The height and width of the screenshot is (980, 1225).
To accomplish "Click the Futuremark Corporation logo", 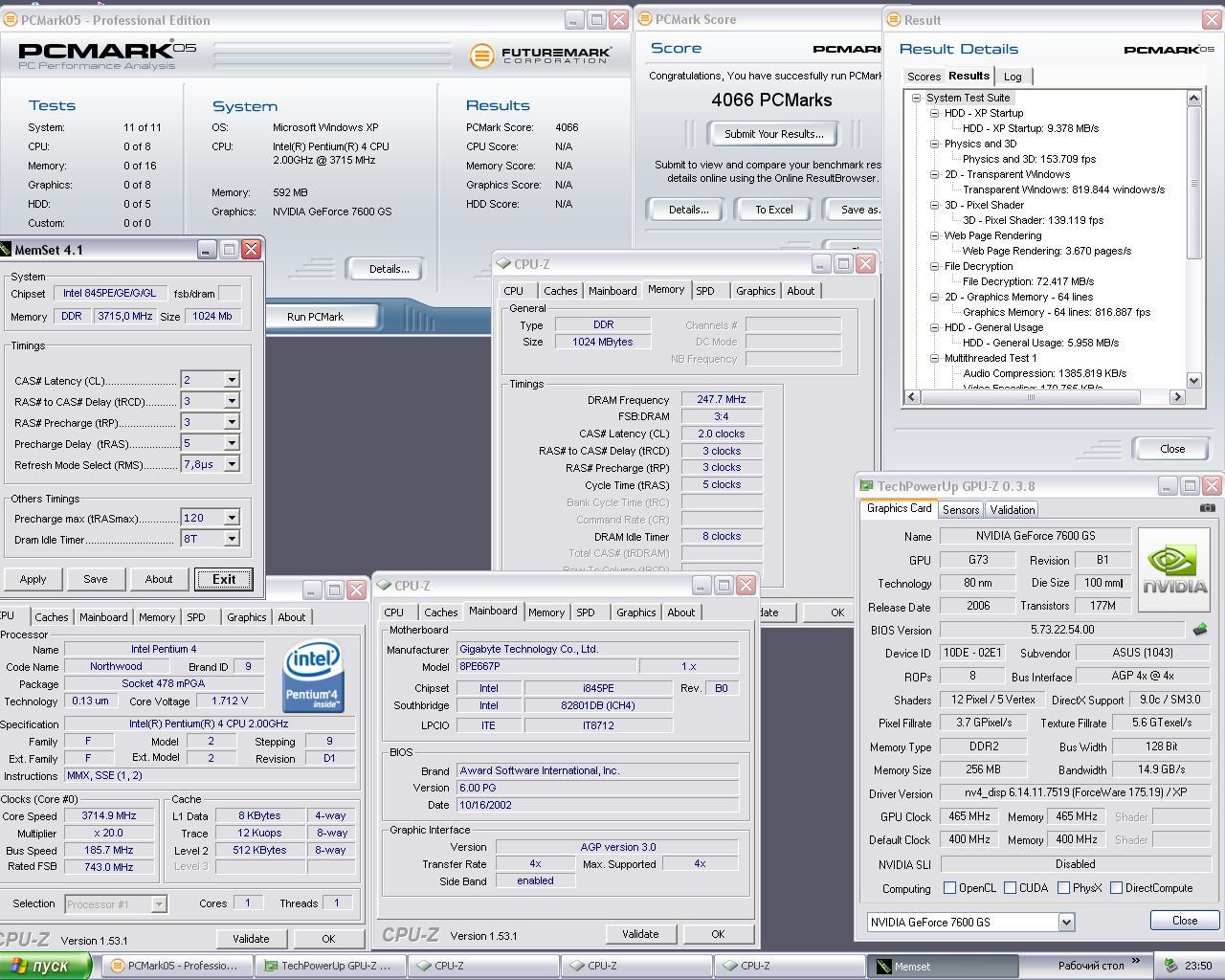I will (539, 55).
